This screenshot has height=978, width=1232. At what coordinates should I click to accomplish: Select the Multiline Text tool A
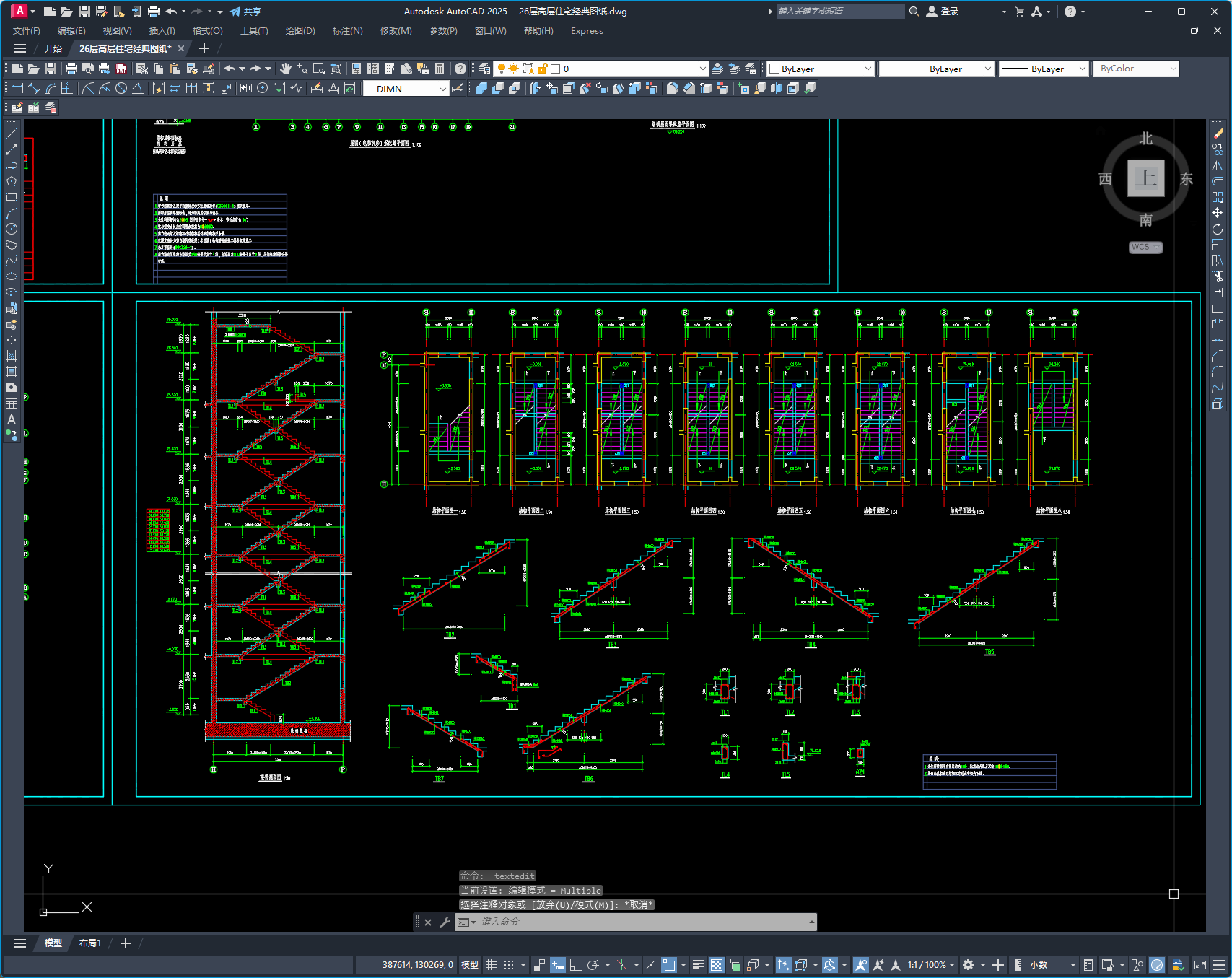[x=12, y=419]
